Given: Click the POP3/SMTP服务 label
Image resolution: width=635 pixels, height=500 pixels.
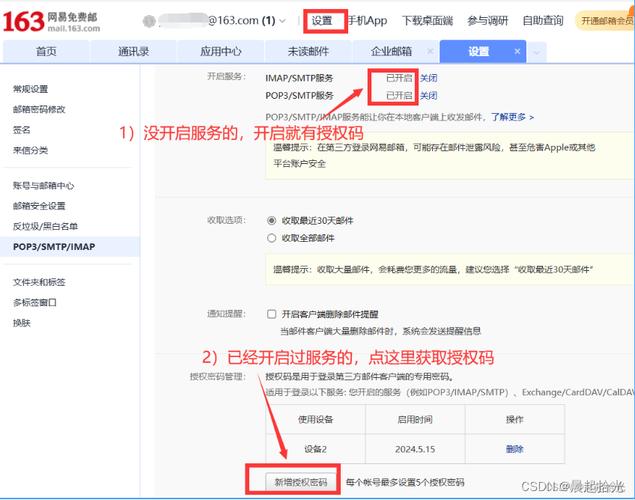Looking at the screenshot, I should click(x=299, y=96).
